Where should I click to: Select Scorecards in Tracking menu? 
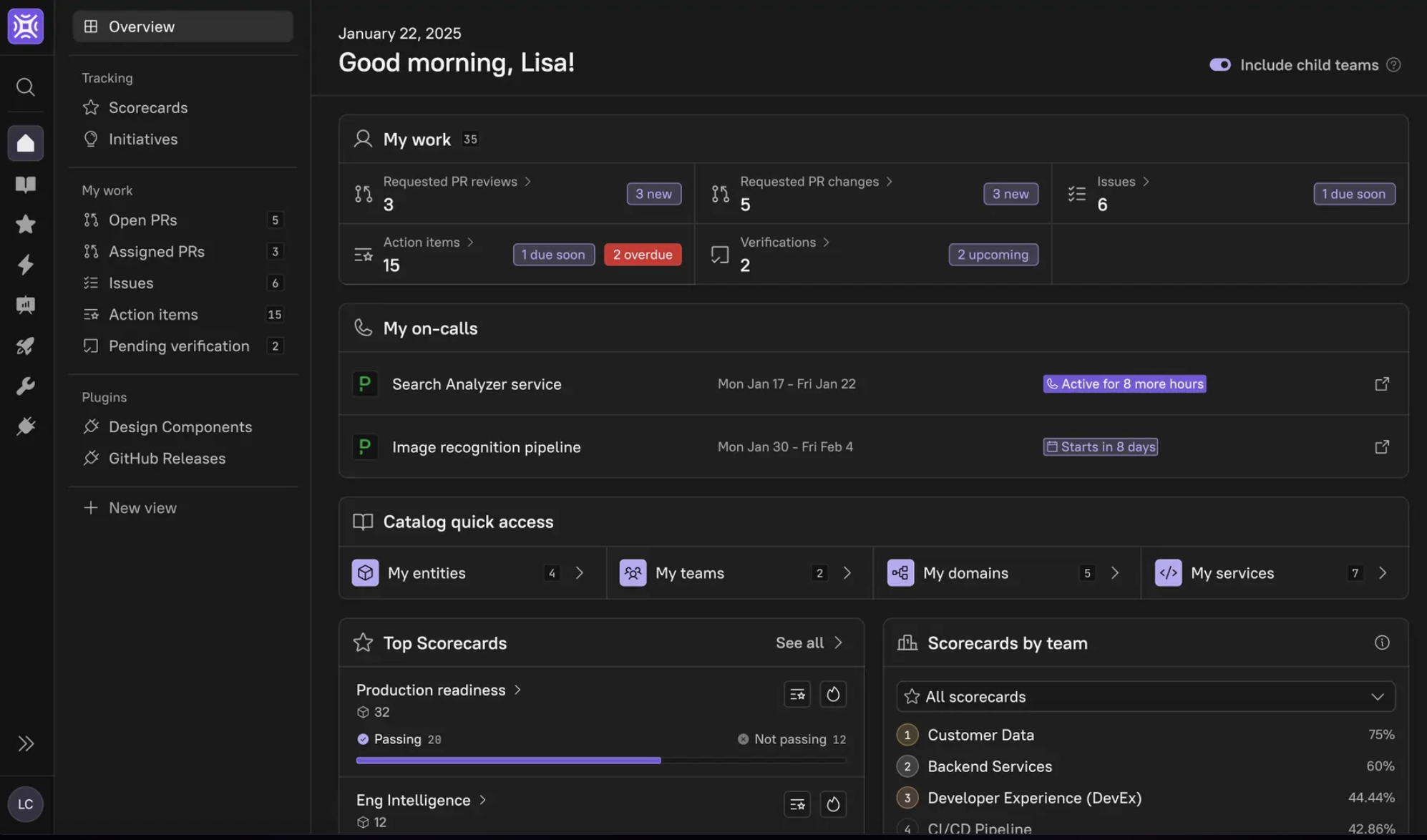[x=148, y=107]
